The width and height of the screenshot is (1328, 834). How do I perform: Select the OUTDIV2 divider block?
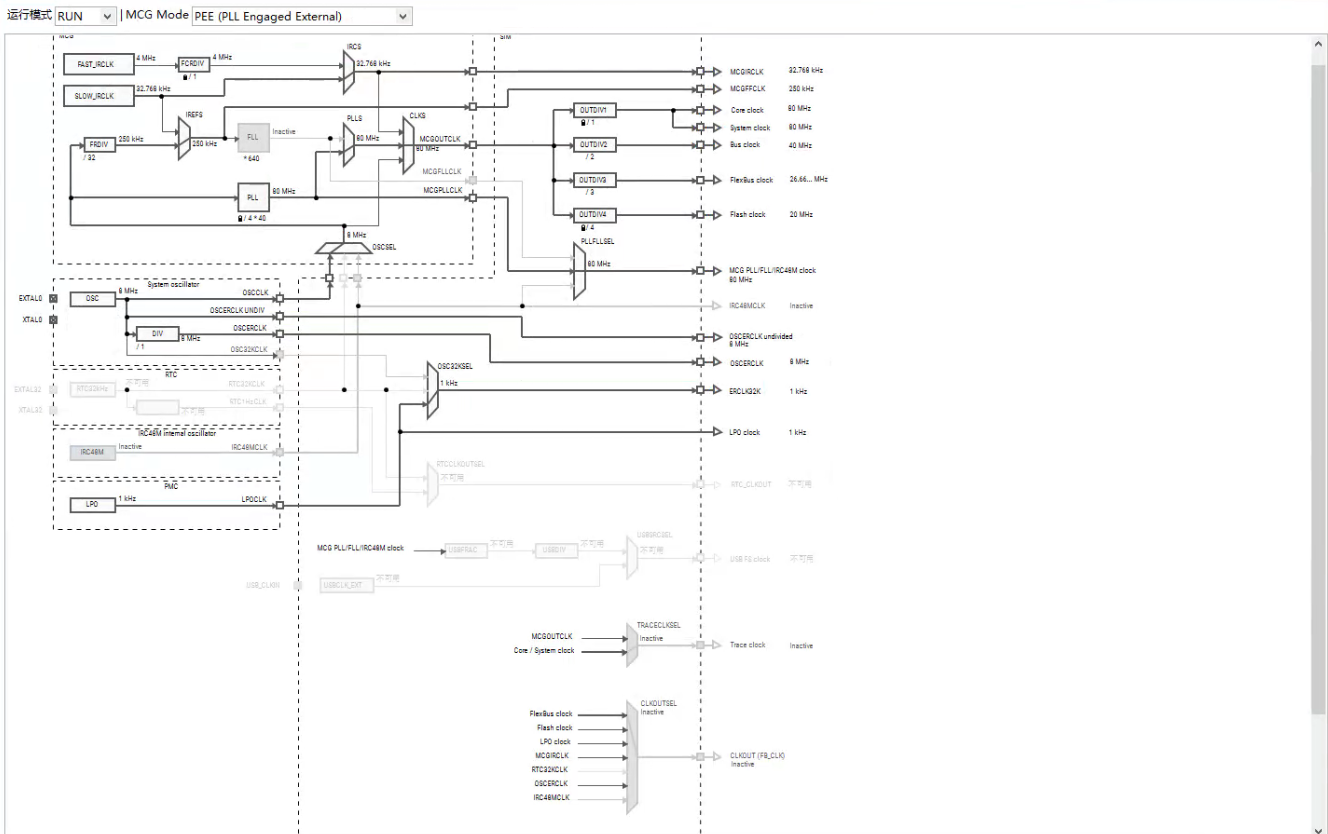[x=596, y=145]
